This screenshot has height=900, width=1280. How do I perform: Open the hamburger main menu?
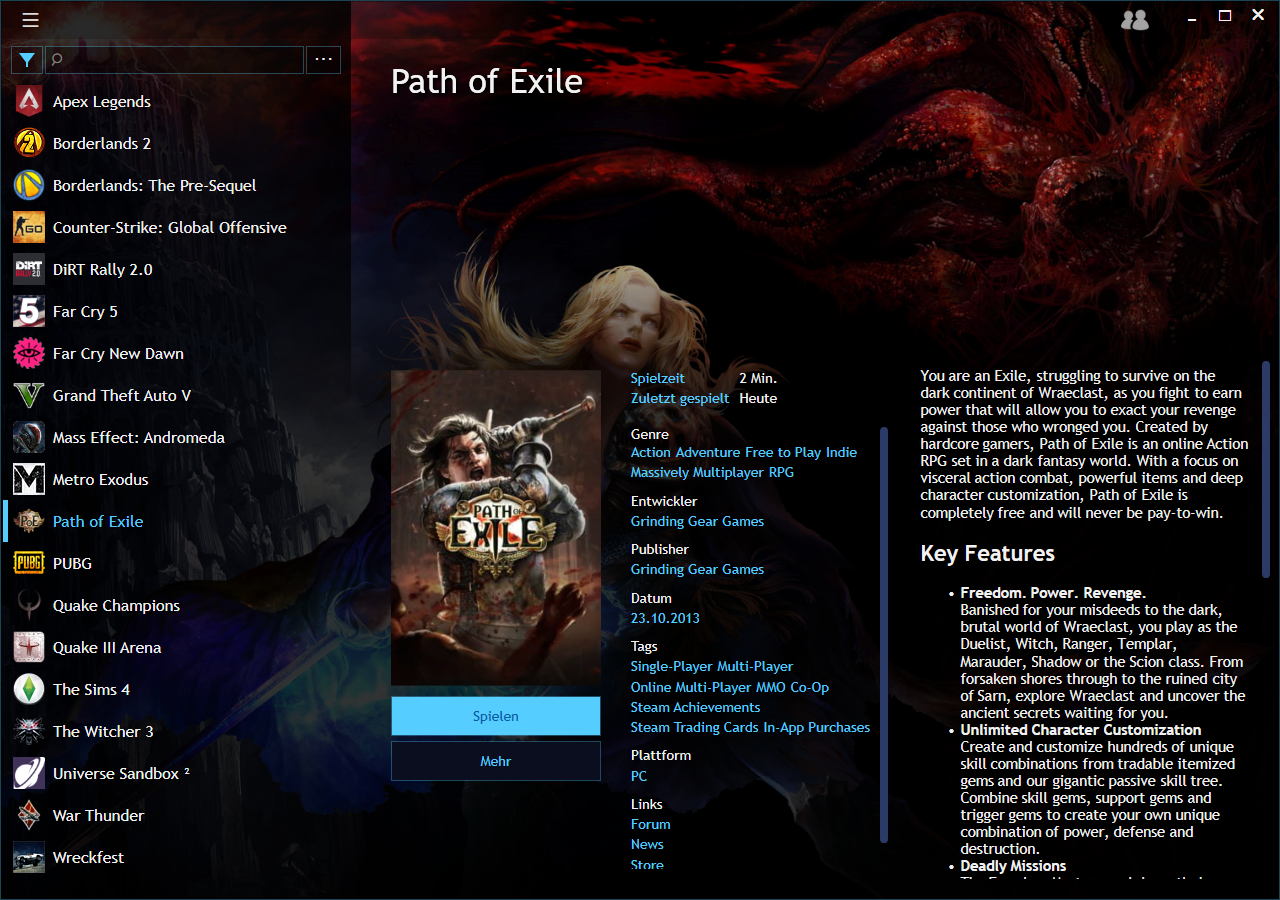pos(30,20)
